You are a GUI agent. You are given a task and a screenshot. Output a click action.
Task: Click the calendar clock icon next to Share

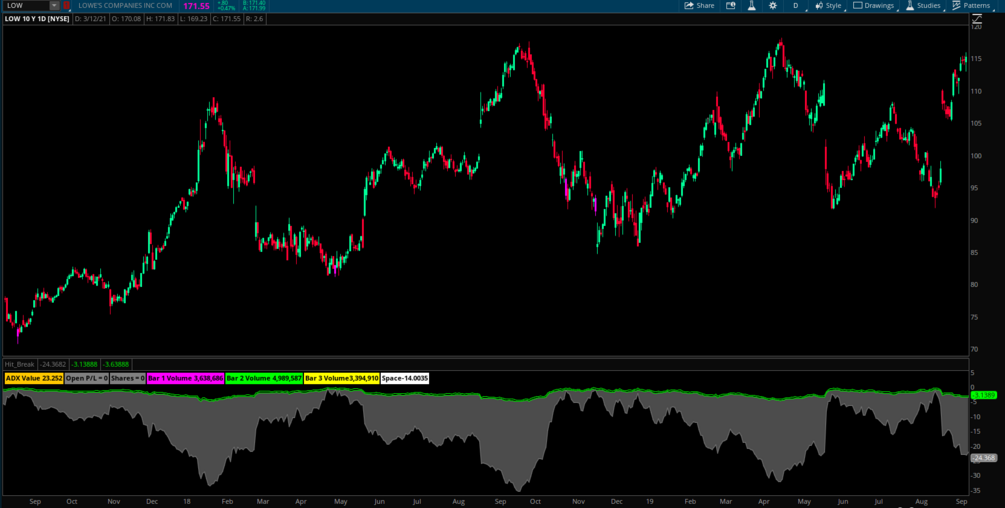(731, 5)
